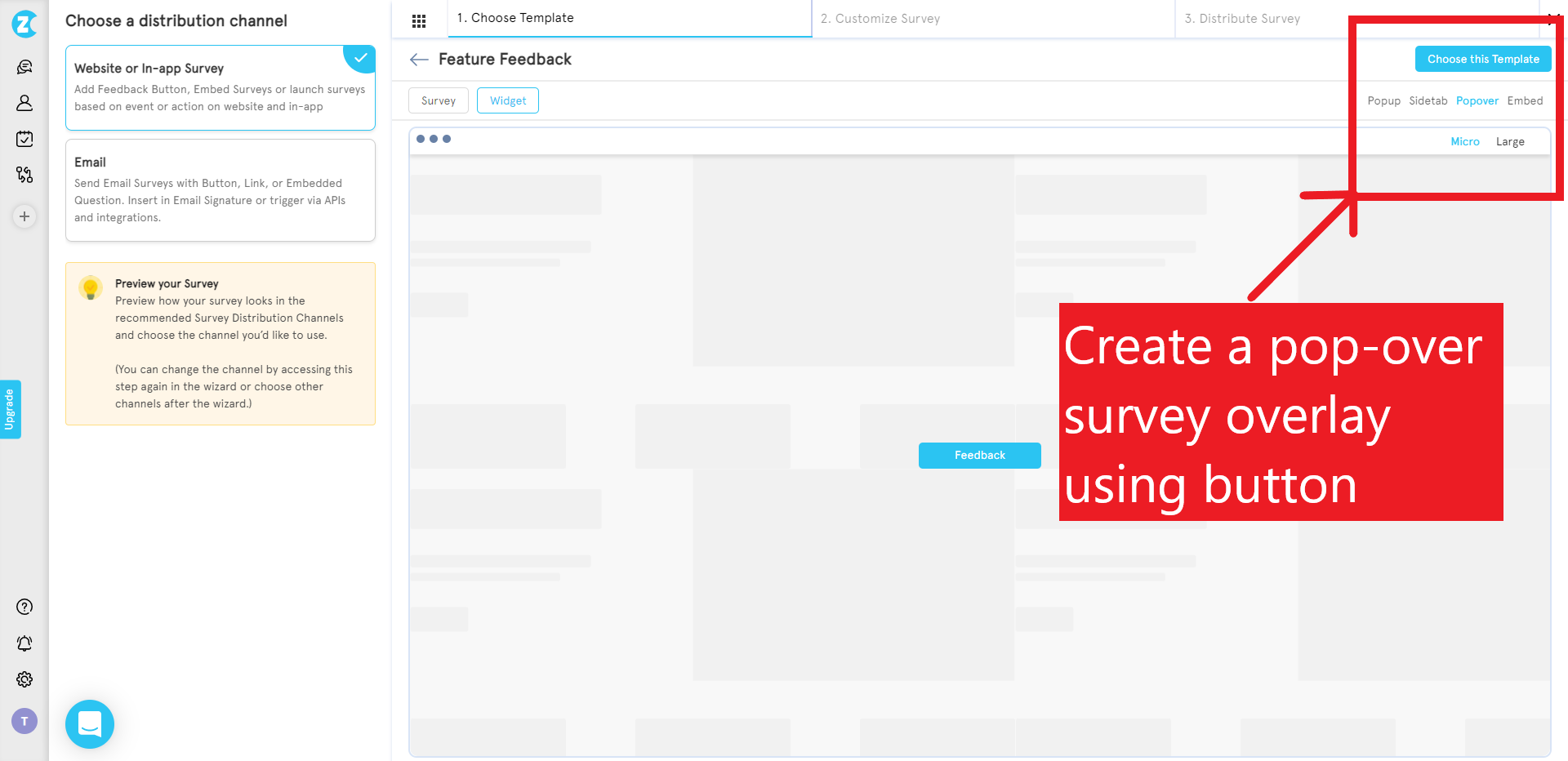Select the Email distribution channel

(220, 189)
